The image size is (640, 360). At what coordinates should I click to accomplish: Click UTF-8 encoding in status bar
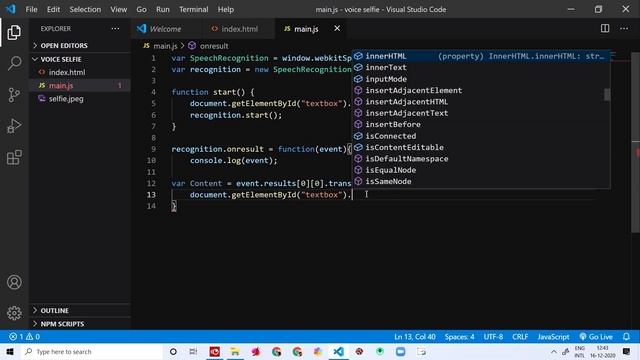click(493, 337)
